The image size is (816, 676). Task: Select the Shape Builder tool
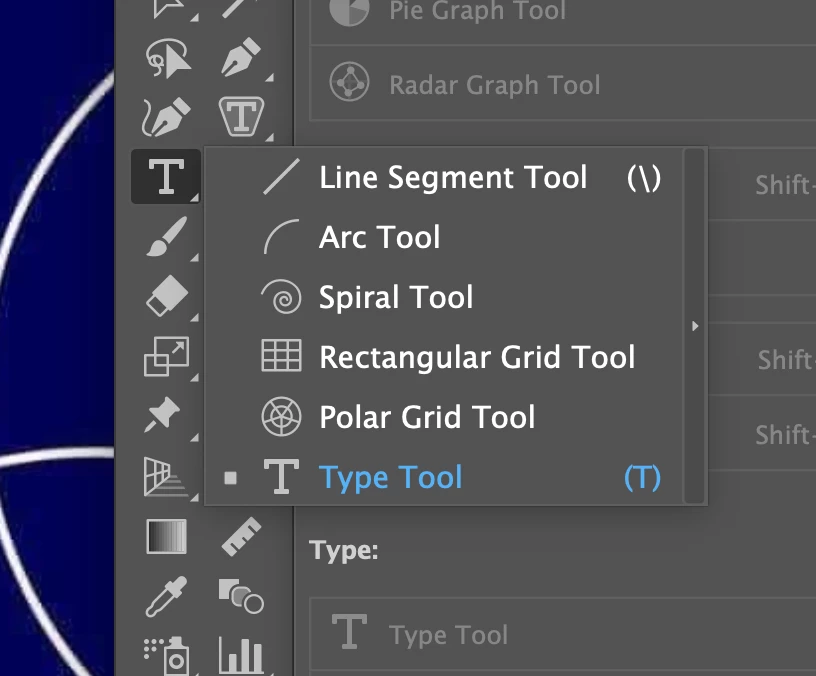point(241,596)
